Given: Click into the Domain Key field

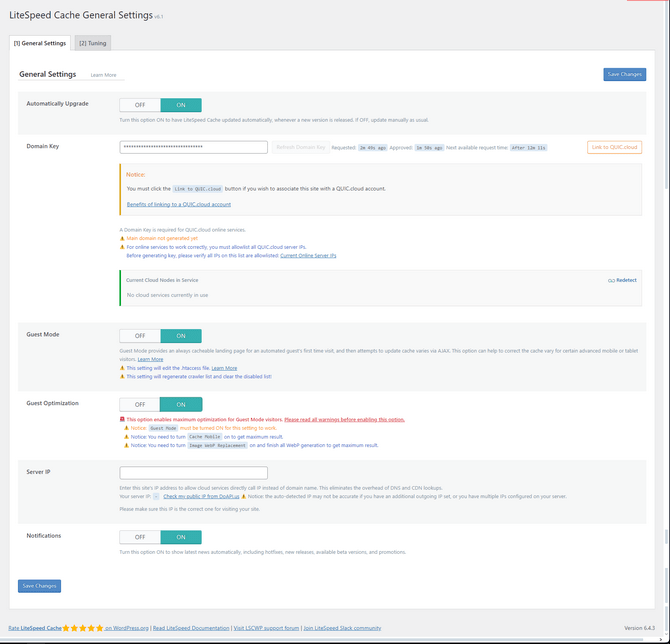Looking at the screenshot, I should (193, 147).
